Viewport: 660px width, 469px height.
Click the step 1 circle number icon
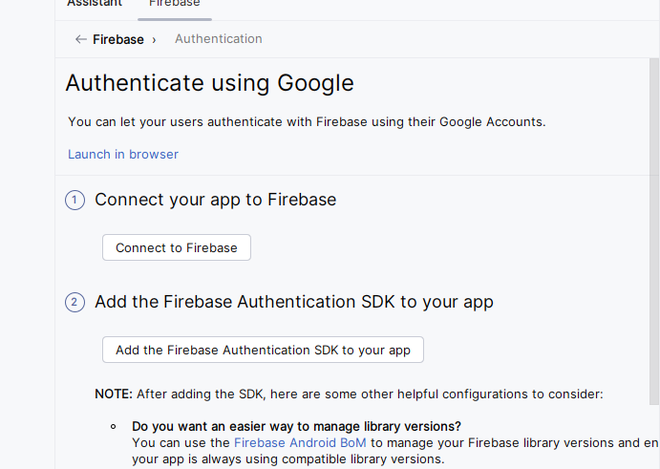pyautogui.click(x=75, y=200)
